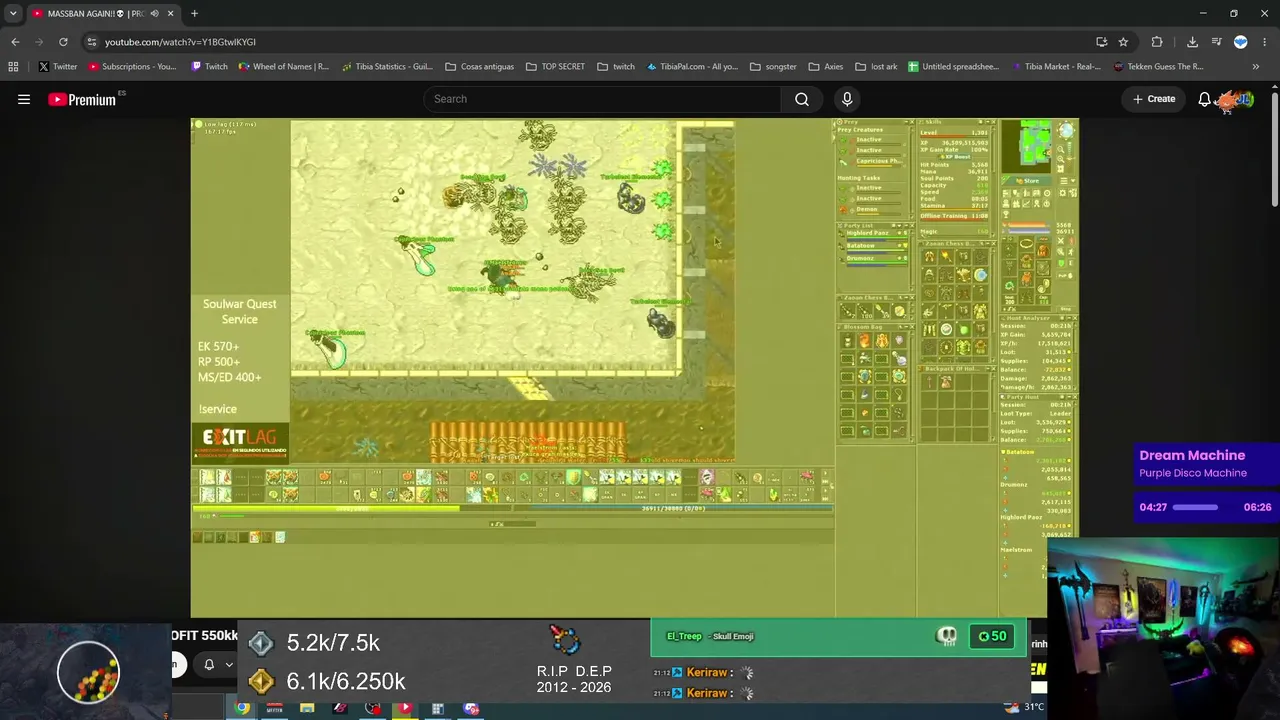1280x720 pixels.
Task: Expand the lost ark bookmark folder
Action: point(877,67)
